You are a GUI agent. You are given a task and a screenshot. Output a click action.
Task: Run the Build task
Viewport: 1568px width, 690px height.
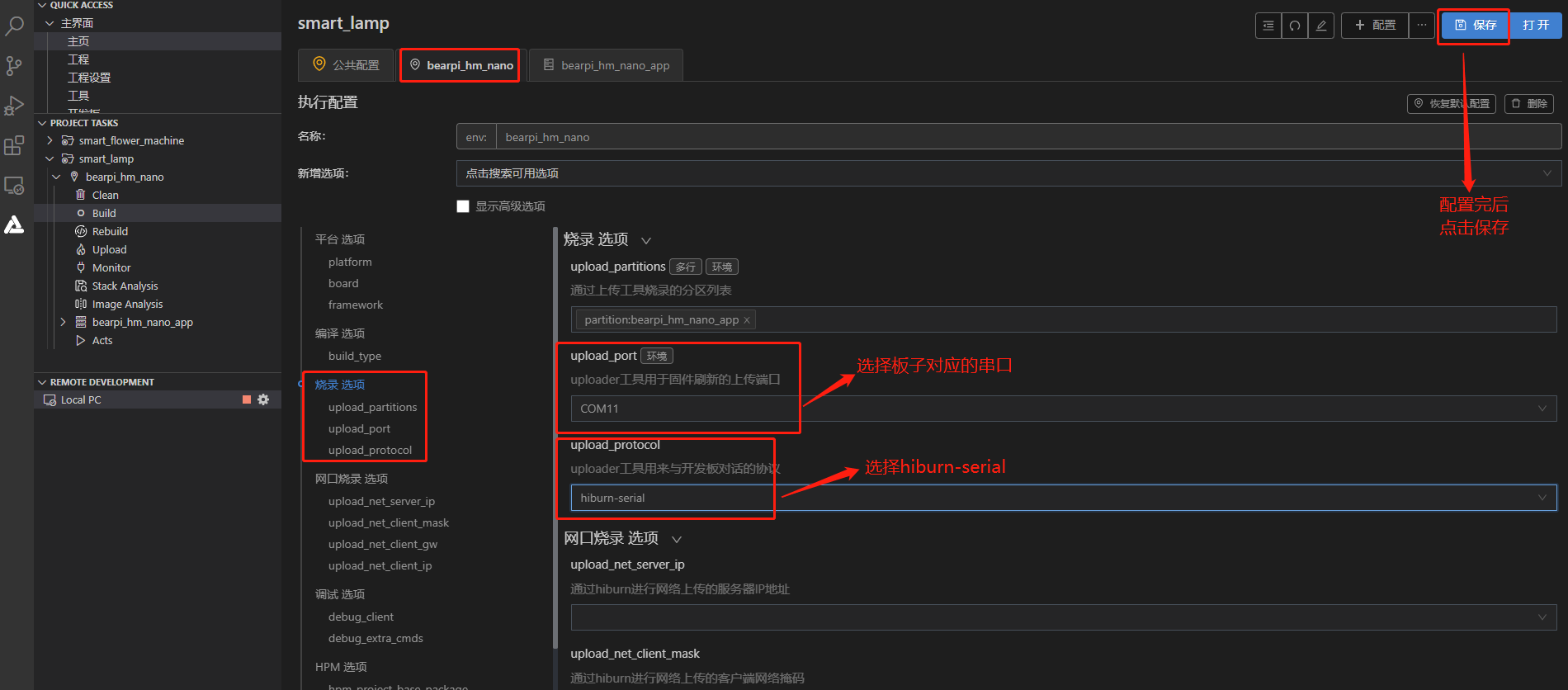(x=104, y=213)
